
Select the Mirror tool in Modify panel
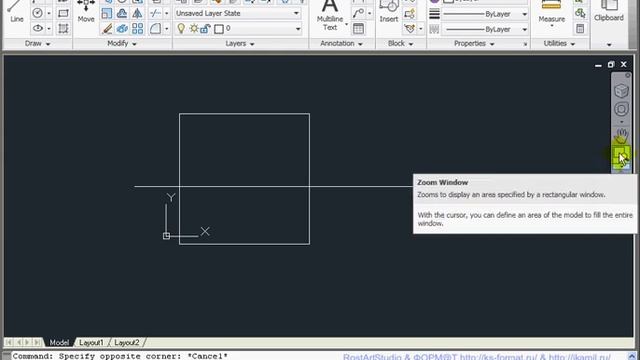point(138,13)
